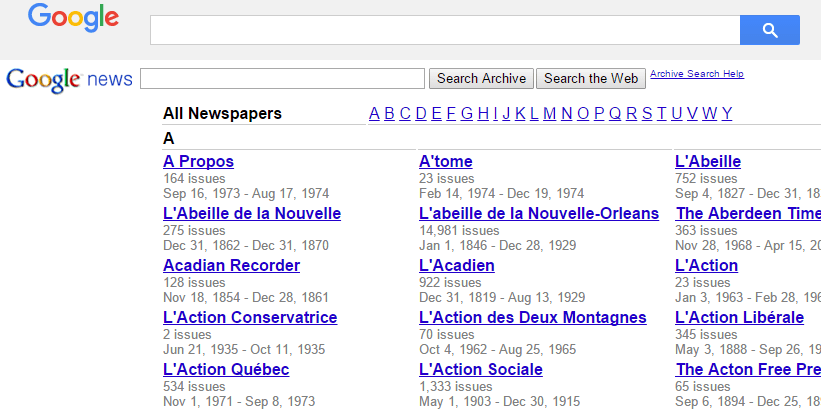Viewport: 821px width, 414px height.
Task: Open the L'Abeille newspaper link
Action: click(x=708, y=162)
